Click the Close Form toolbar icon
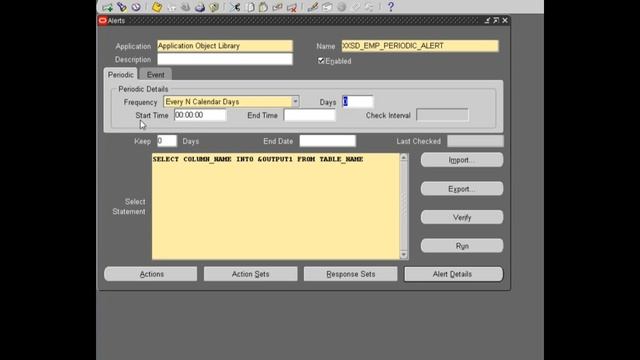Screen dimensions: 640x360 click(x=214, y=7)
